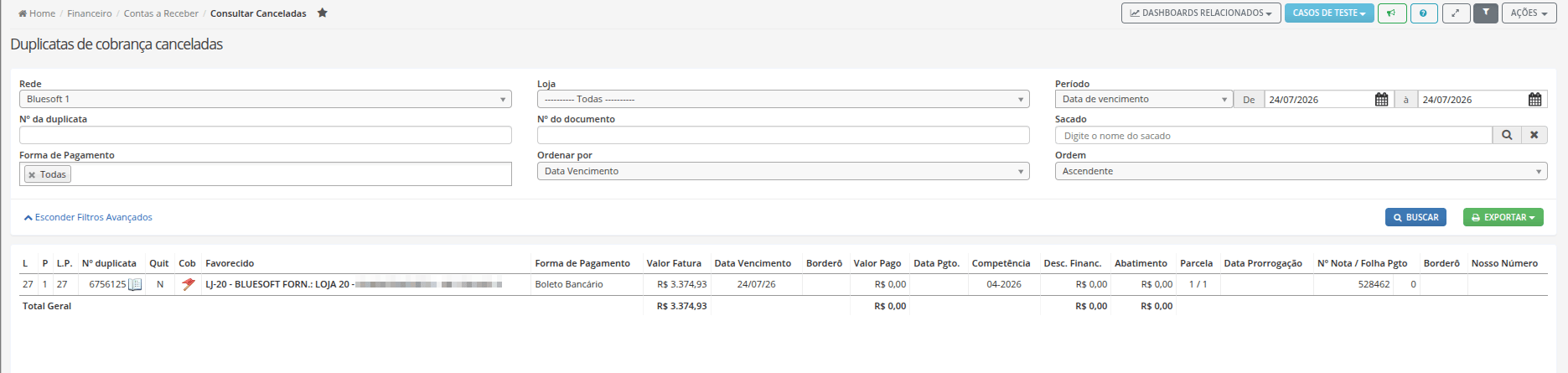The image size is (1568, 373).
Task: Open the Dashboards Relacionados menu
Action: coord(1201,13)
